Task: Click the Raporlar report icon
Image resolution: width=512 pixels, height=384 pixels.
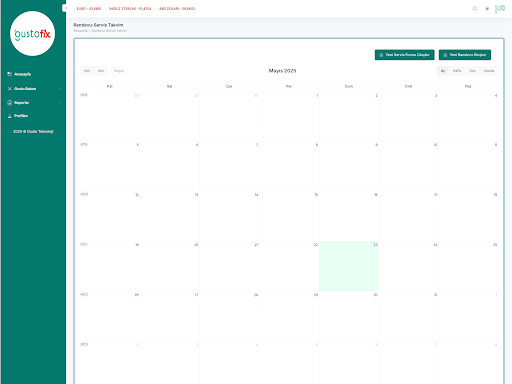Action: (x=9, y=103)
